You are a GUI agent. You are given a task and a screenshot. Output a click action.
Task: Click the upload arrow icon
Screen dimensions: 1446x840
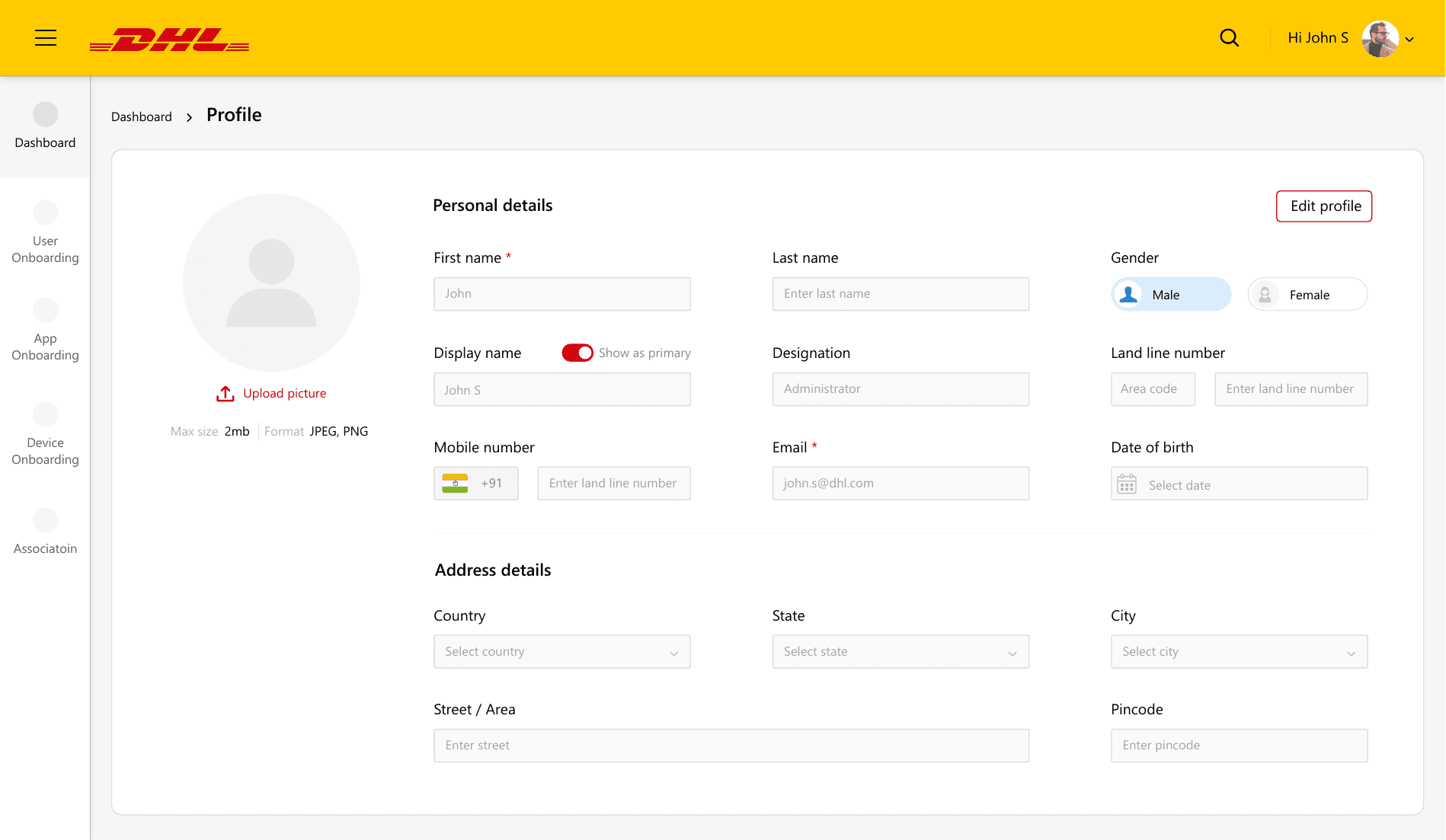pos(225,394)
